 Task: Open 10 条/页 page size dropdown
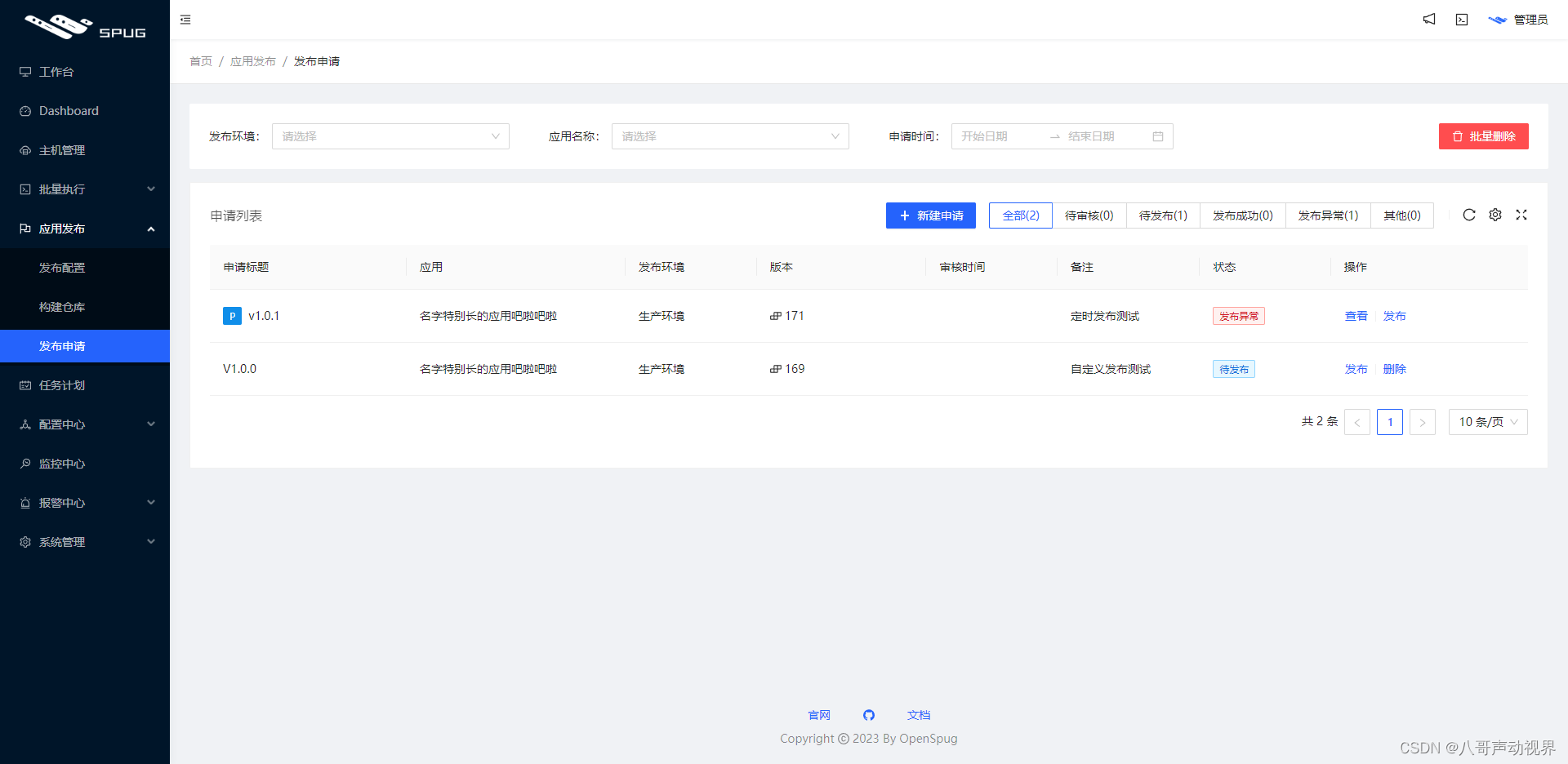[x=1488, y=422]
